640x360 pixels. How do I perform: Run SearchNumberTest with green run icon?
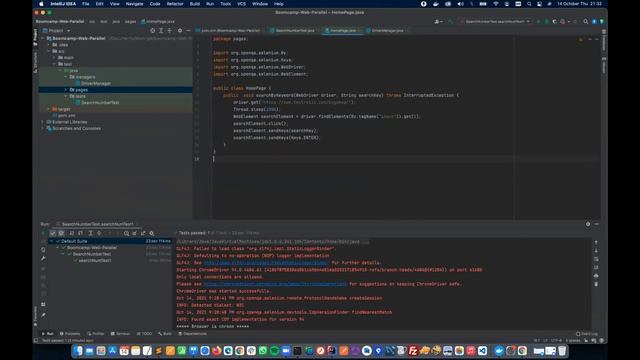(x=538, y=21)
